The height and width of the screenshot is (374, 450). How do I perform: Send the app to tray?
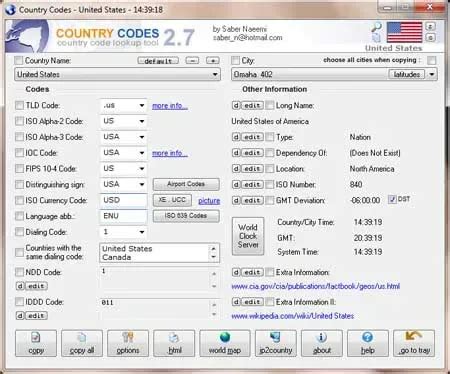pos(414,343)
